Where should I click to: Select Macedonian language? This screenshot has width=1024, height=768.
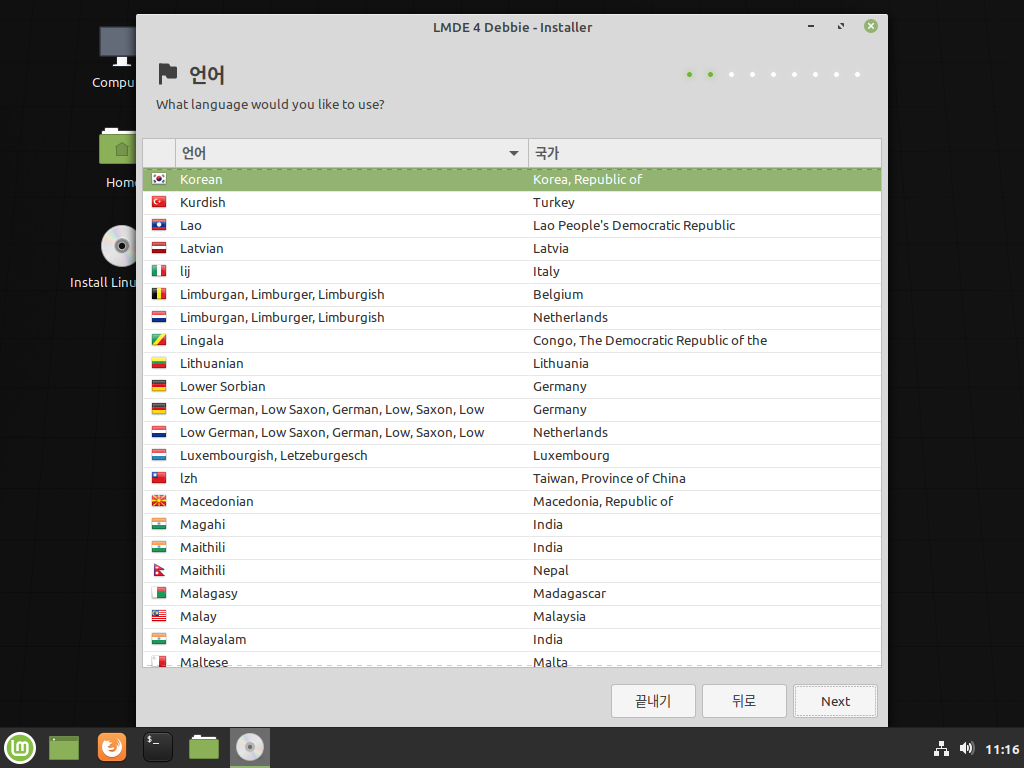pos(512,501)
